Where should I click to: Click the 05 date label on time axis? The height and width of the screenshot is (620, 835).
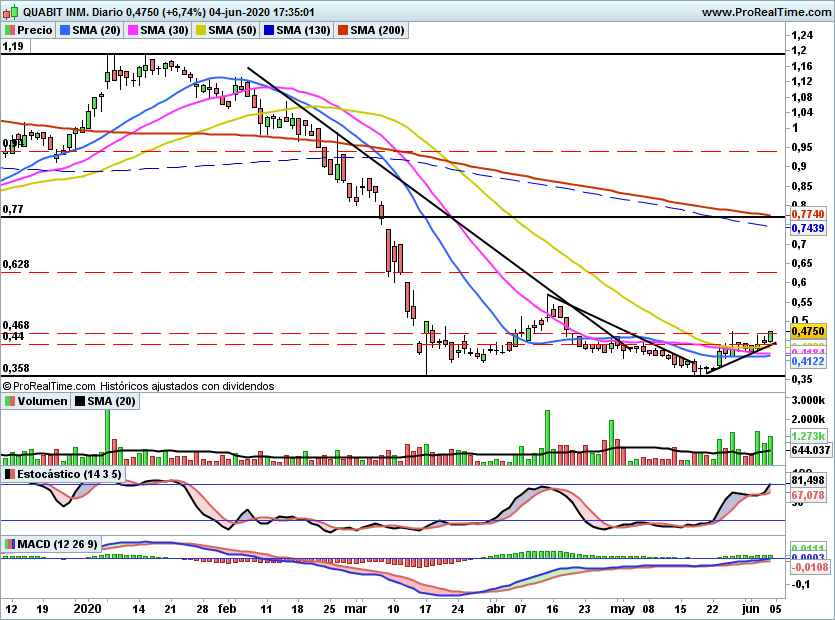[x=775, y=609]
